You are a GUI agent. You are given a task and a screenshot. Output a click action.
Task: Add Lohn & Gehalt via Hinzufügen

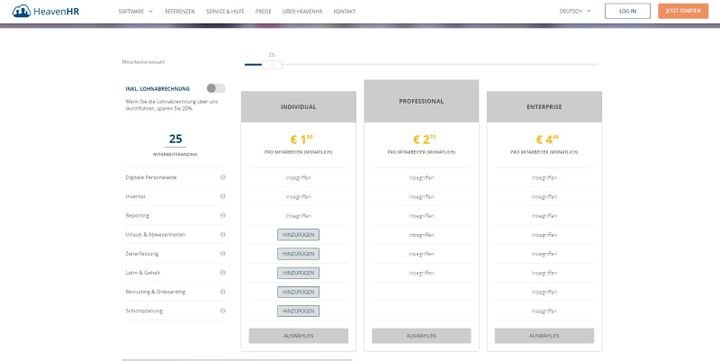coord(298,273)
